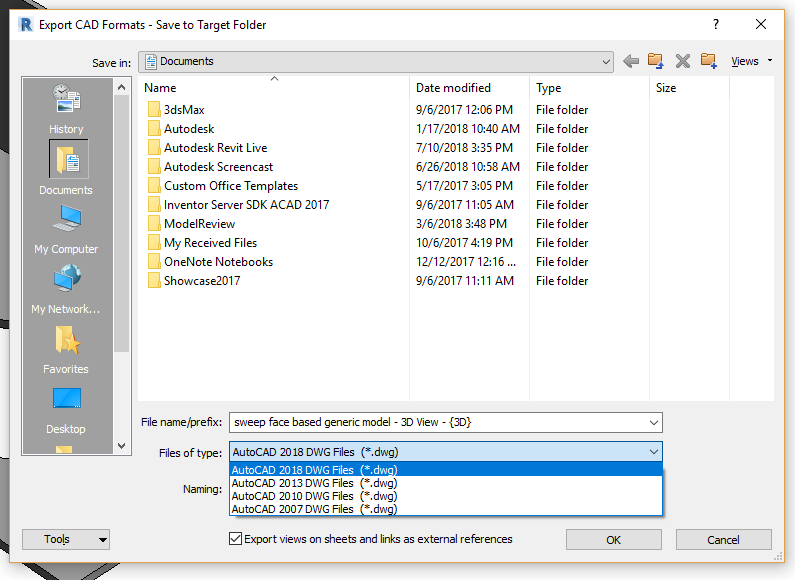This screenshot has height=580, width=795.
Task: Click date 1/17/2018 10:40 AM cell
Action: coord(467,129)
